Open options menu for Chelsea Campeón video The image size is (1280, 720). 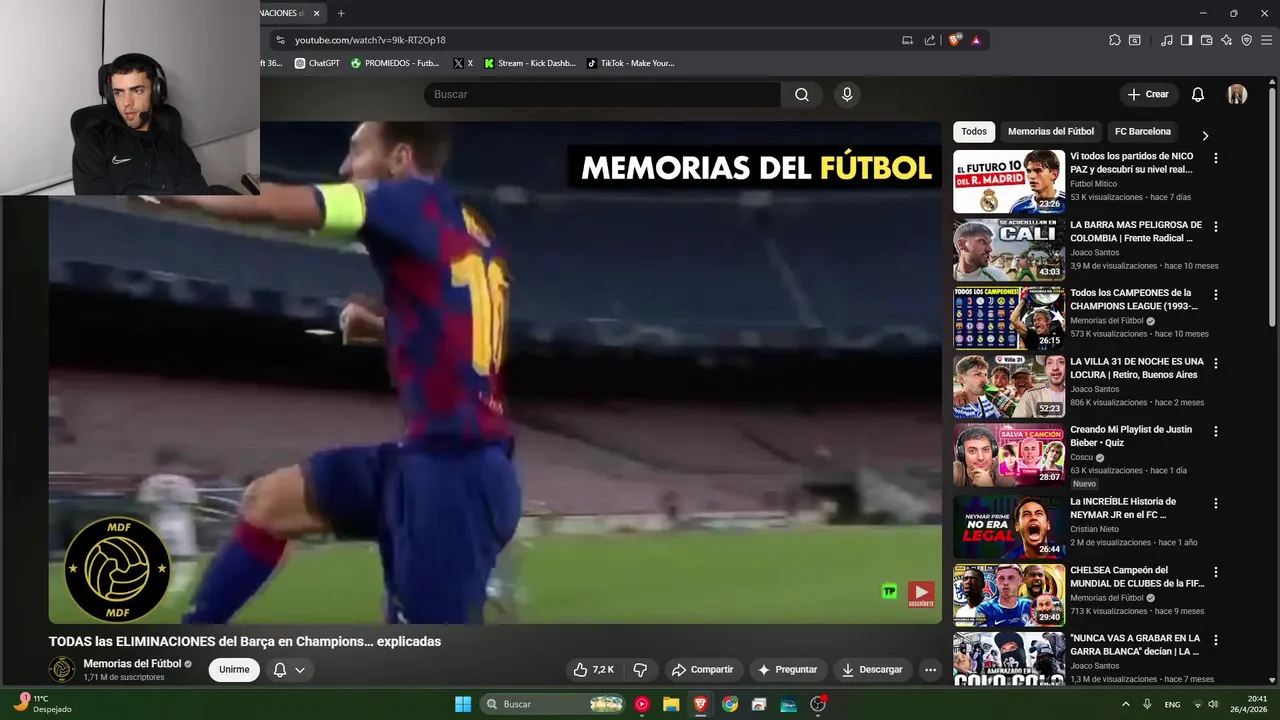click(1216, 572)
